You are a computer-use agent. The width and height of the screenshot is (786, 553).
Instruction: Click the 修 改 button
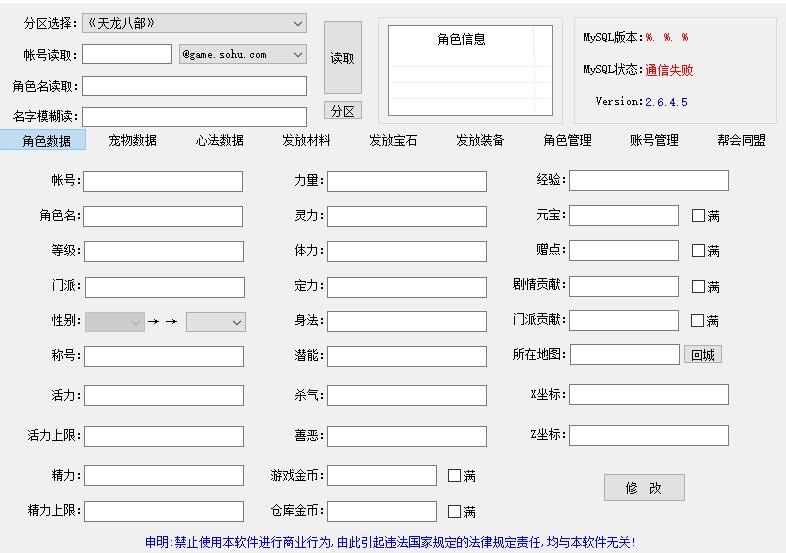coord(644,487)
